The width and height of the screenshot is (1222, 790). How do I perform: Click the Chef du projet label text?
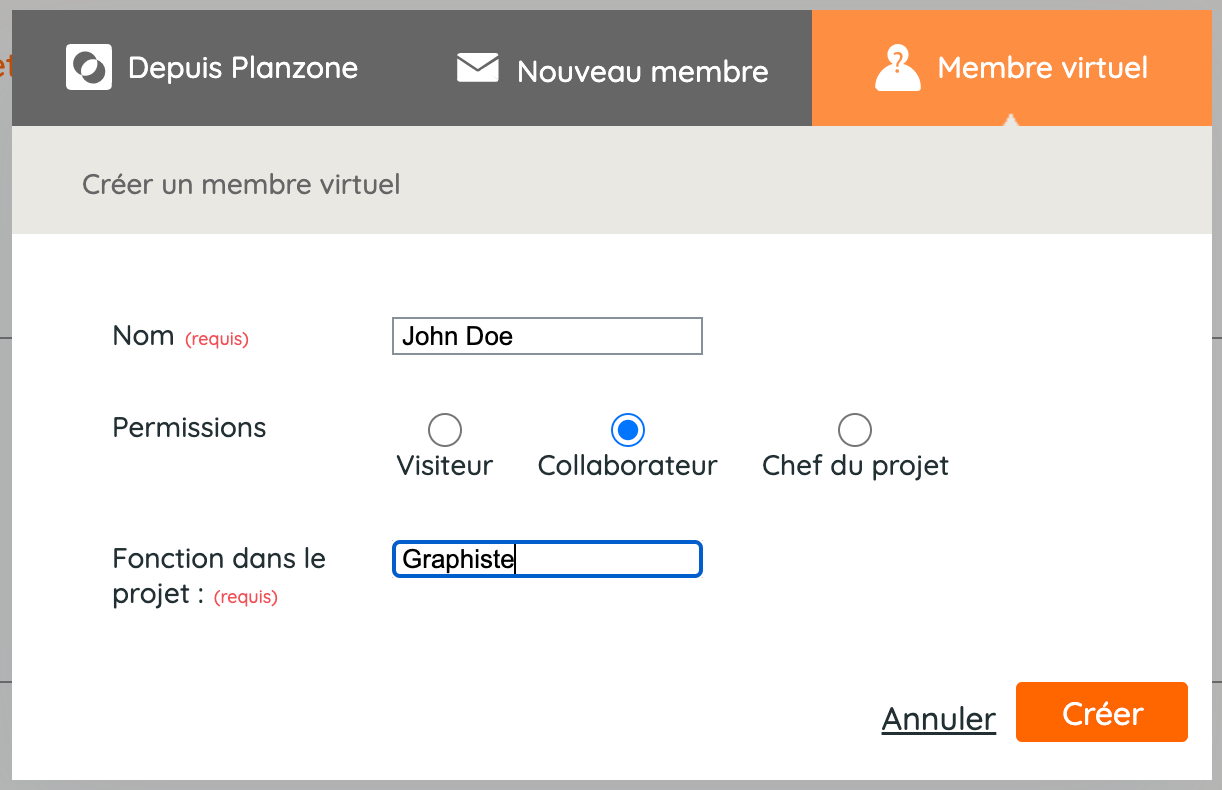click(855, 466)
